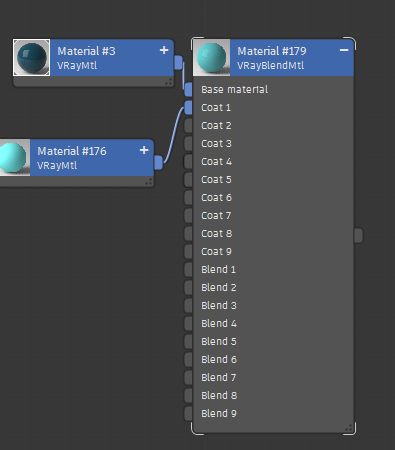
Task: Click the Coat 5 input socket
Action: (x=188, y=180)
